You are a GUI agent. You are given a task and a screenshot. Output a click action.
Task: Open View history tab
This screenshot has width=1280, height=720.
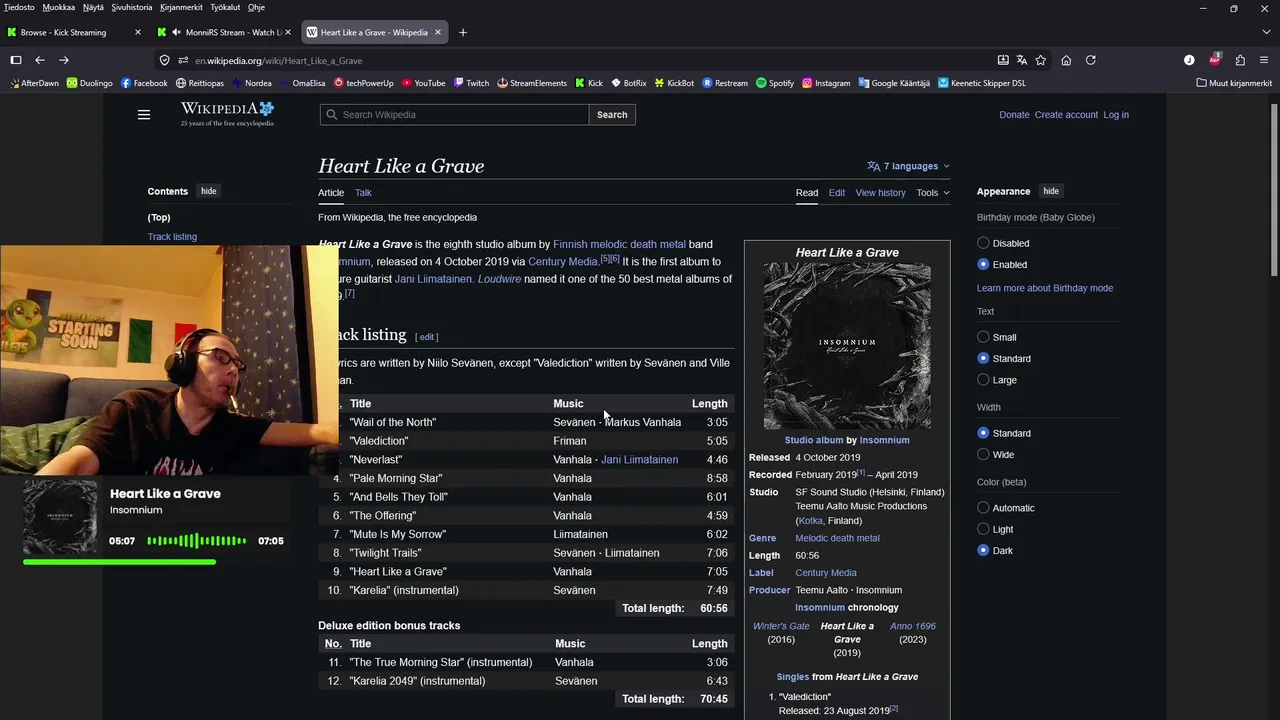(880, 193)
